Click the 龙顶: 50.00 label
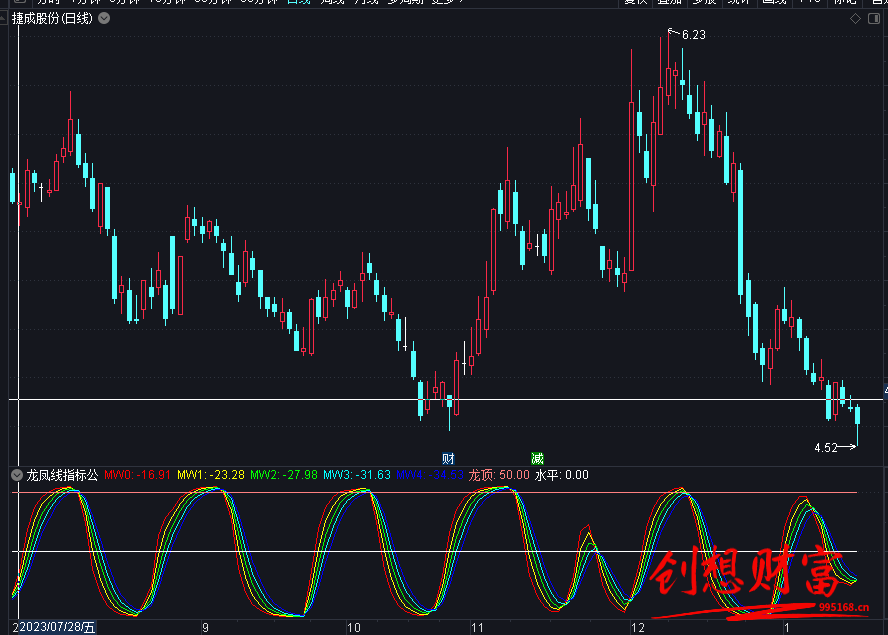The height and width of the screenshot is (635, 888). tap(499, 475)
